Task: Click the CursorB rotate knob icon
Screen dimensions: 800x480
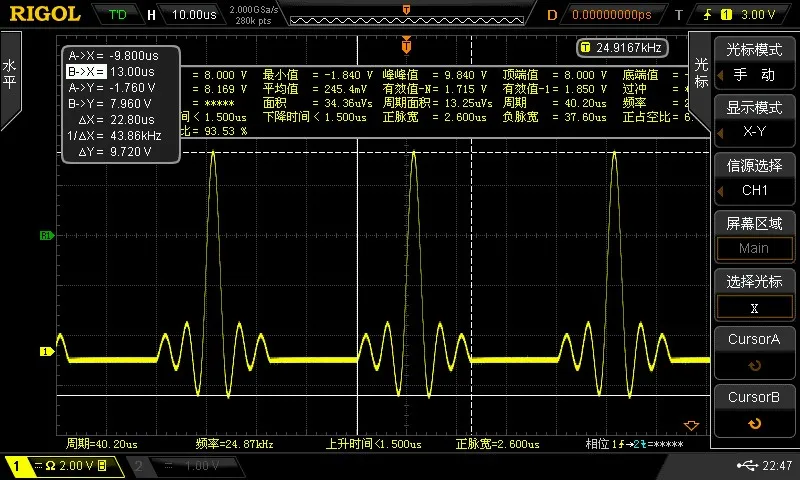Action: (x=755, y=423)
